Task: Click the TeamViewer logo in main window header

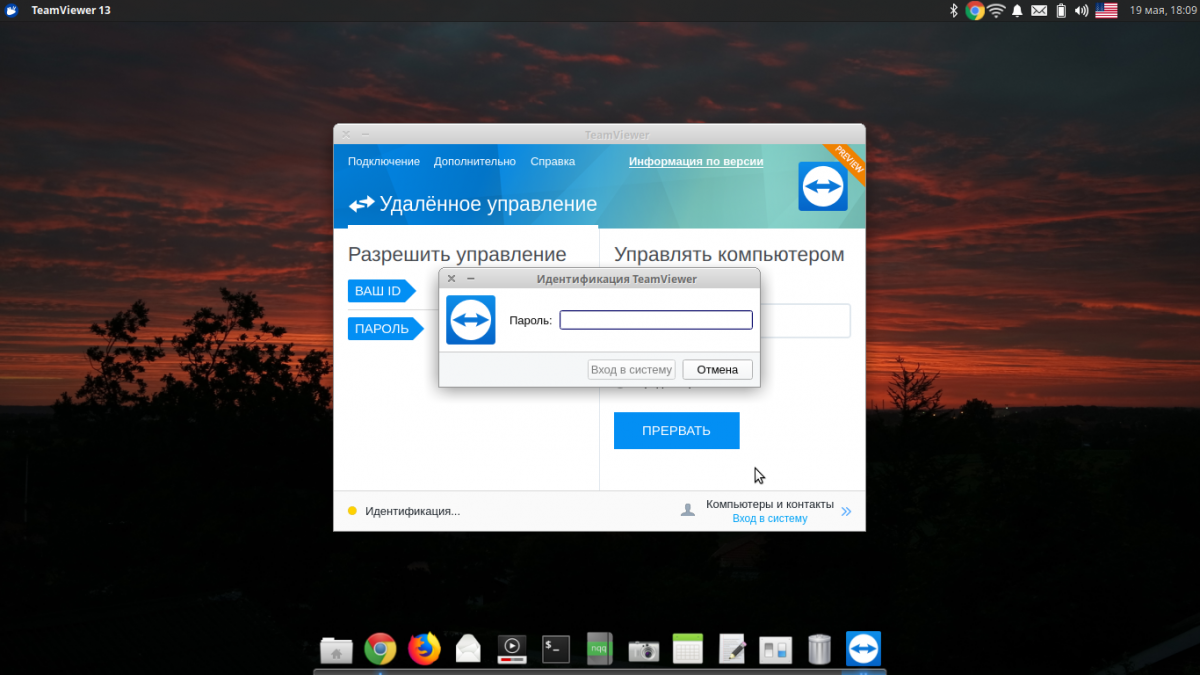Action: (x=822, y=186)
